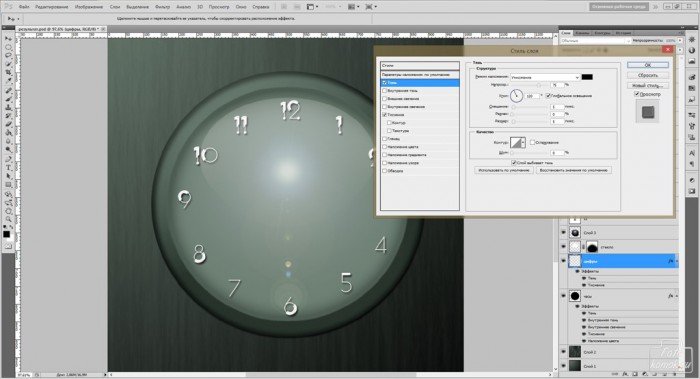
Task: Click the shadow opacity value field
Action: (x=557, y=85)
